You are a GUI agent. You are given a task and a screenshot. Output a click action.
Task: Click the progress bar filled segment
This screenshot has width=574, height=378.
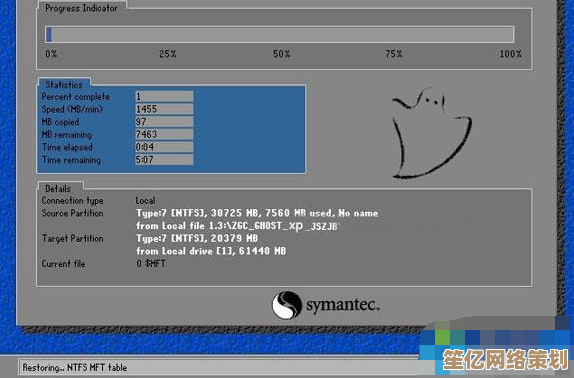coord(49,34)
